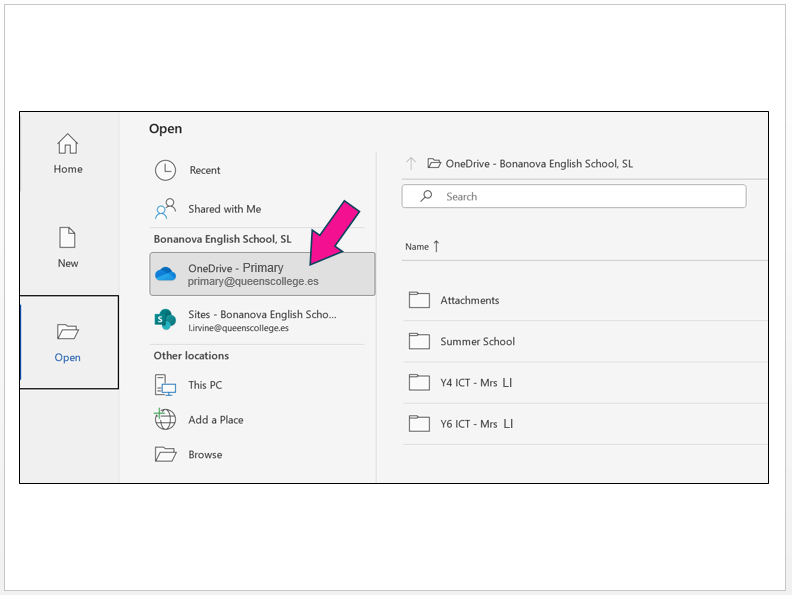792x595 pixels.
Task: Open the Y4 ICT folder
Action: tap(476, 382)
